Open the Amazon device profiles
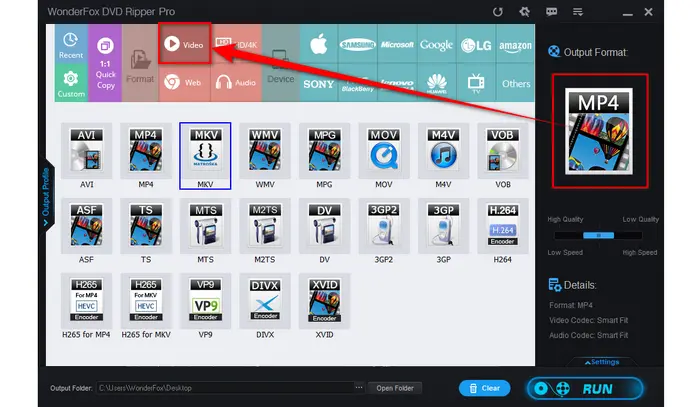Screen dimensions: 700x407 [515, 44]
